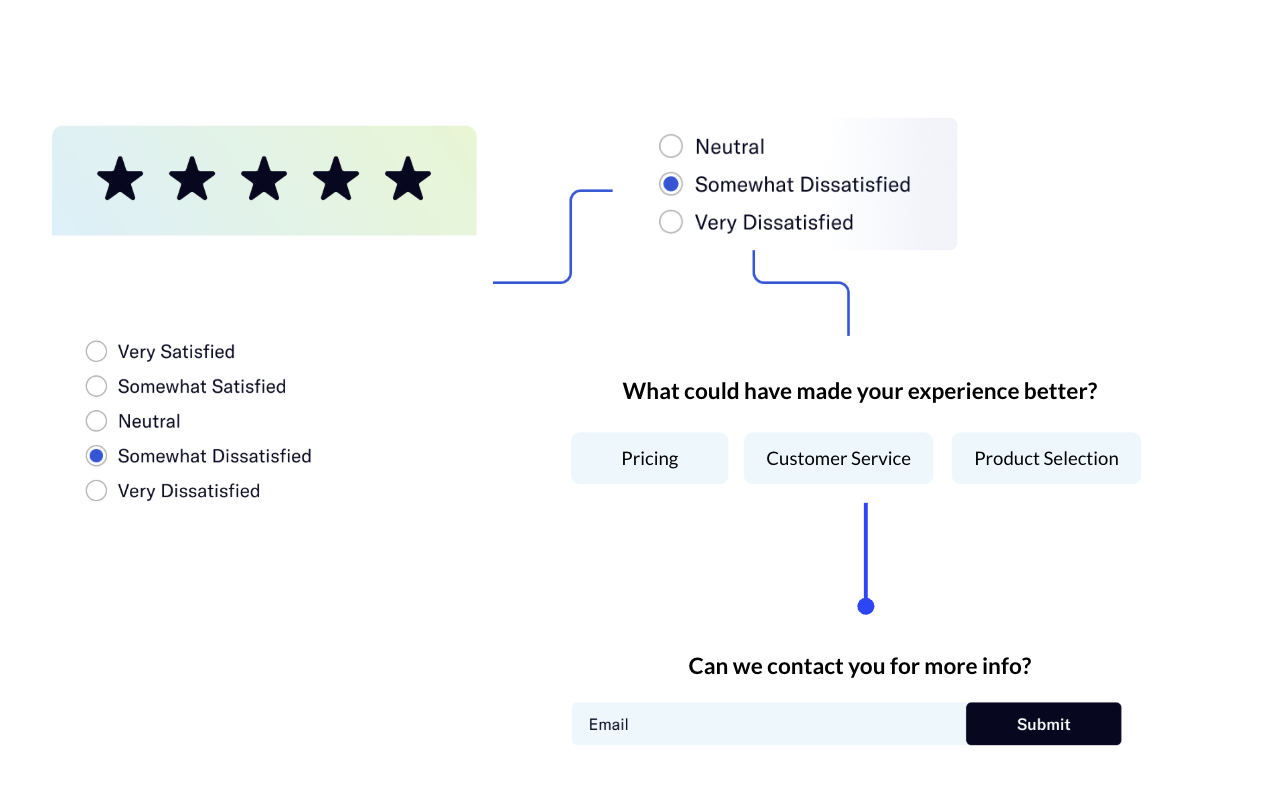This screenshot has height=802, width=1268.
Task: Select the third star rating
Action: pos(264,180)
